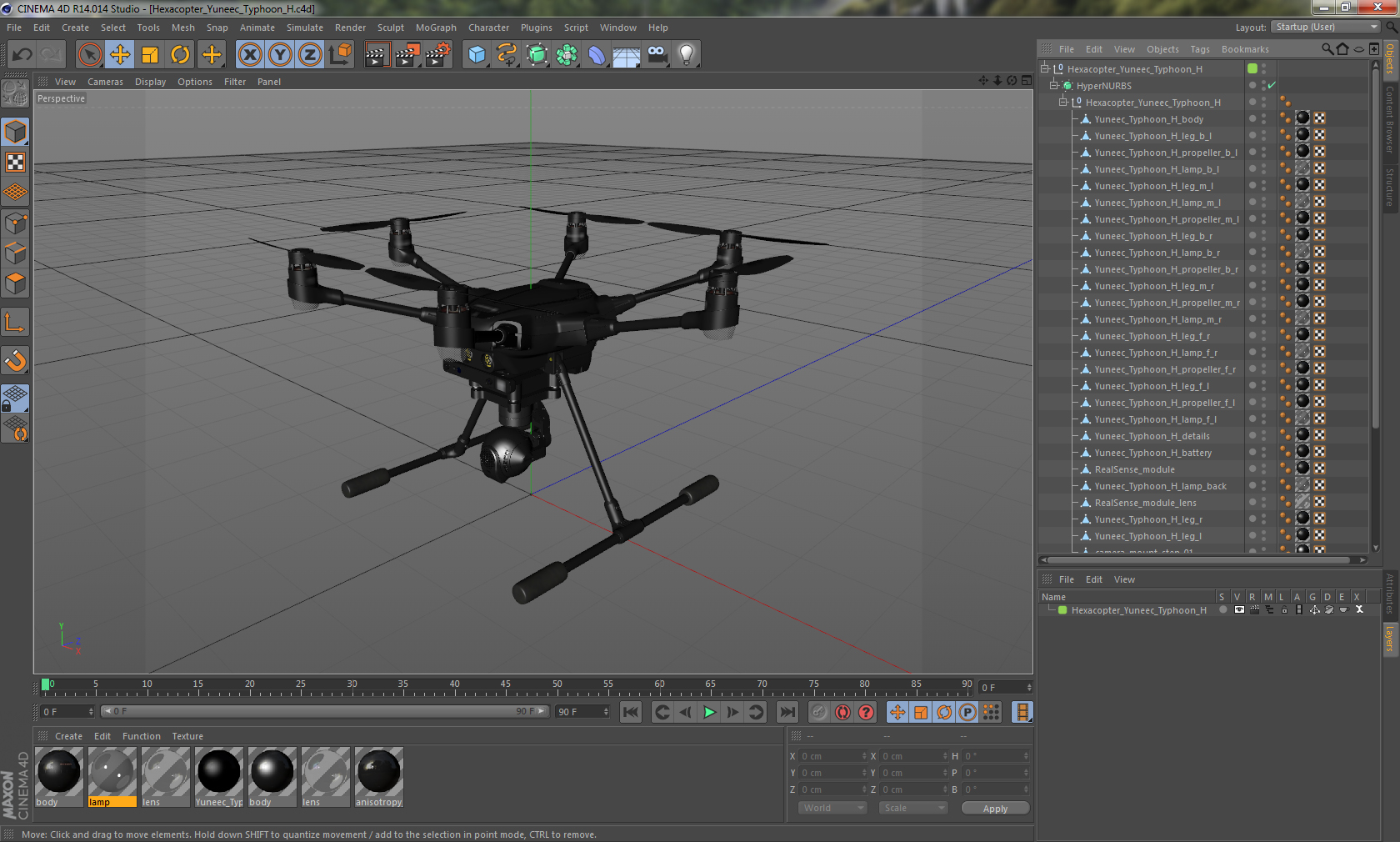Open the spline pen tool icon
This screenshot has width=1400, height=842.
[507, 55]
